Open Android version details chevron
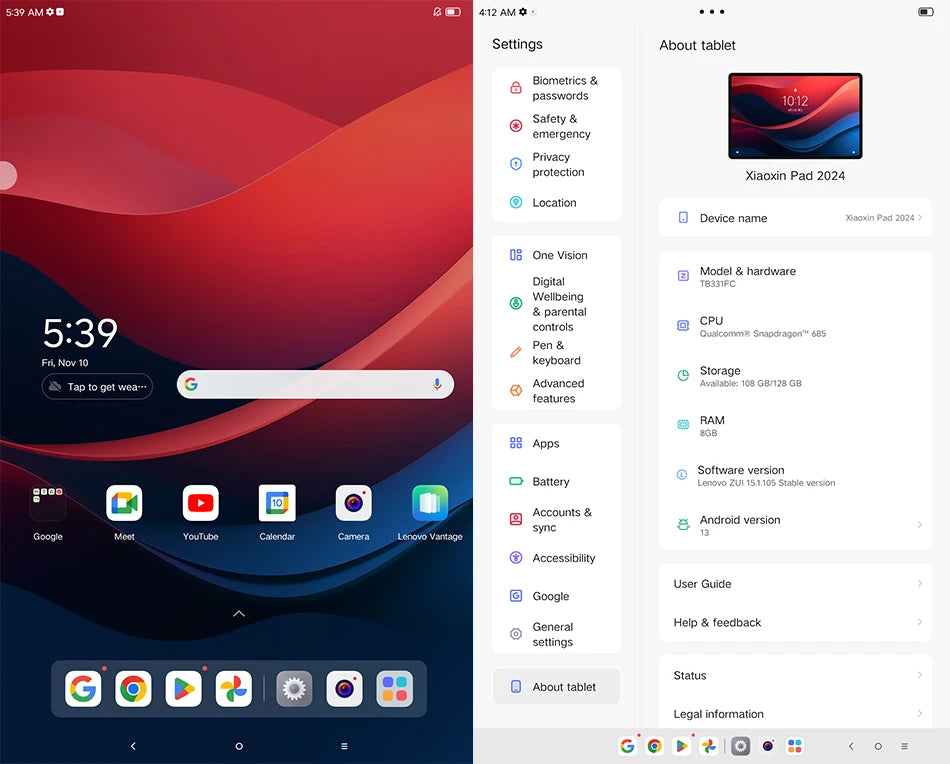 (x=919, y=525)
